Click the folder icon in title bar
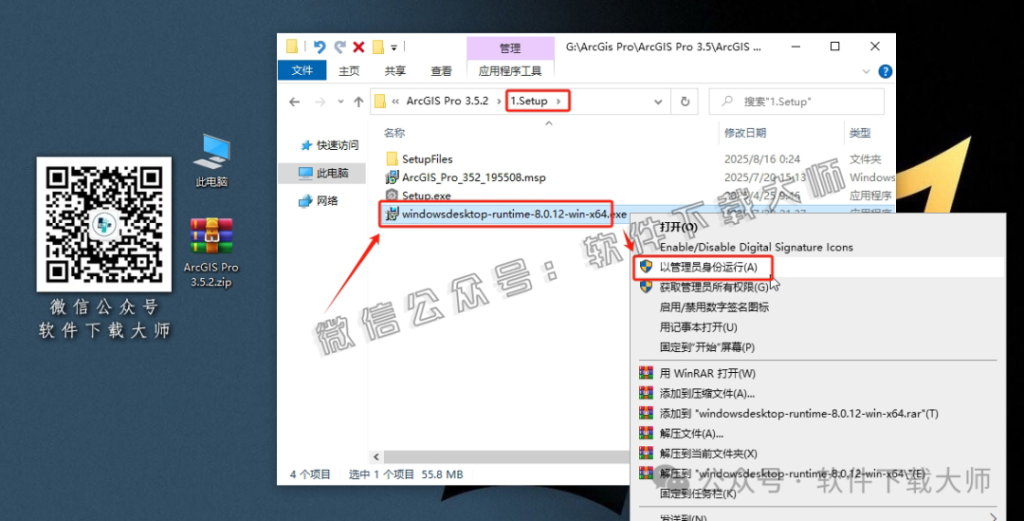The height and width of the screenshot is (521, 1024). pyautogui.click(x=292, y=46)
